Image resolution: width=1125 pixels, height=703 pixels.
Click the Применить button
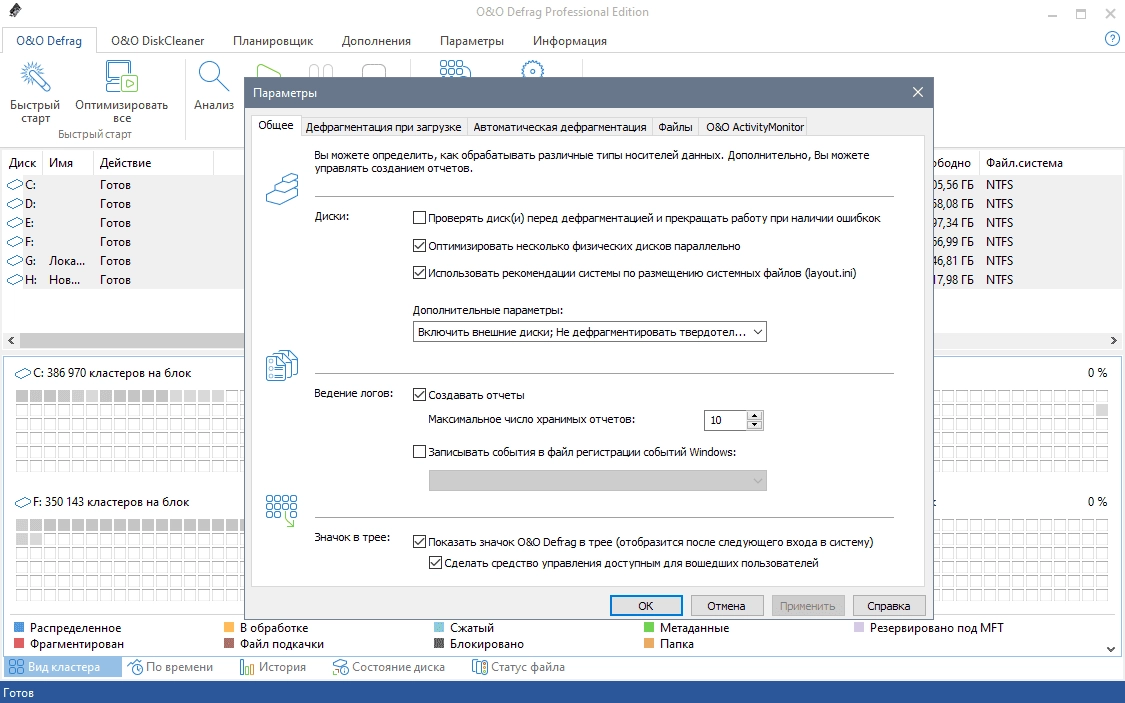pos(807,605)
